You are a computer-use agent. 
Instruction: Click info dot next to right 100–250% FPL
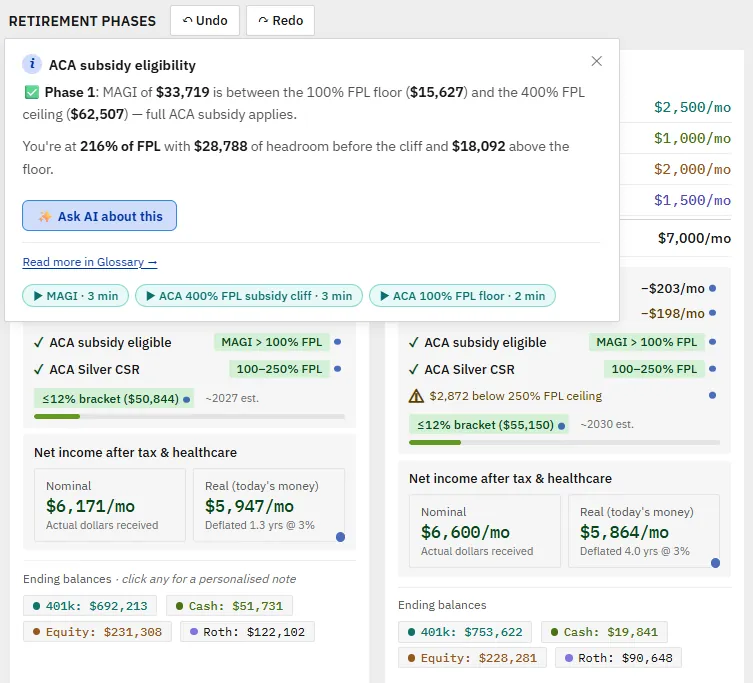click(x=713, y=369)
